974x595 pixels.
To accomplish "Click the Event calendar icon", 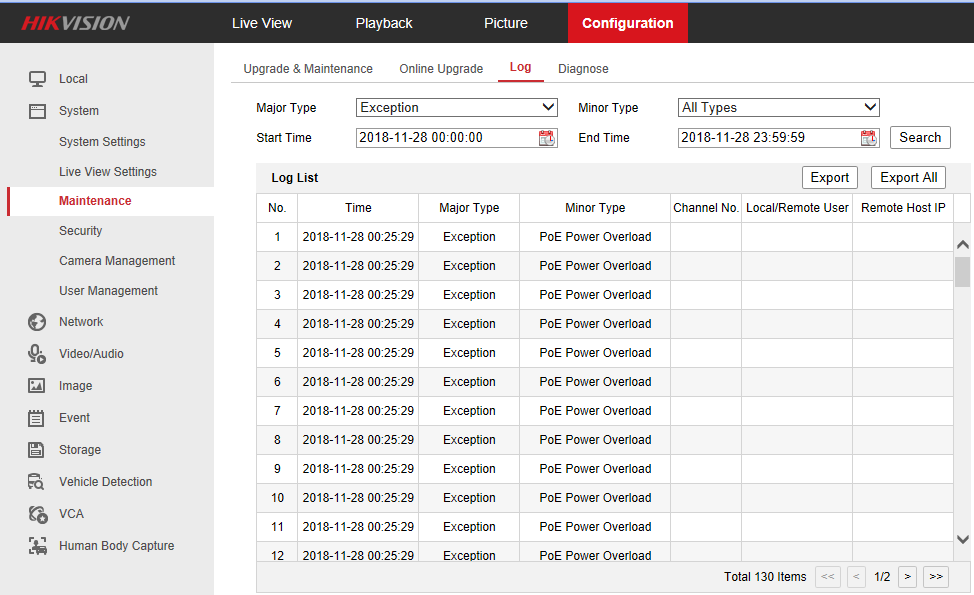I will click(37, 418).
